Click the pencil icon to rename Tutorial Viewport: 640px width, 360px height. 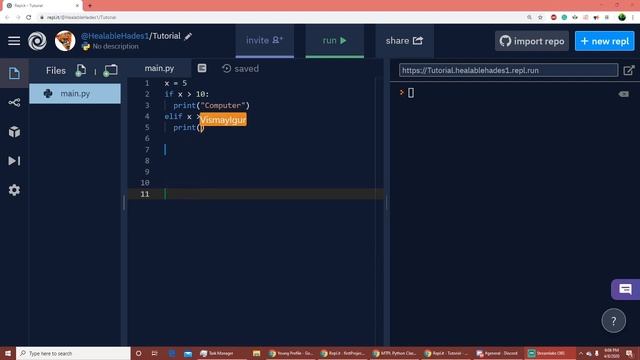click(188, 36)
